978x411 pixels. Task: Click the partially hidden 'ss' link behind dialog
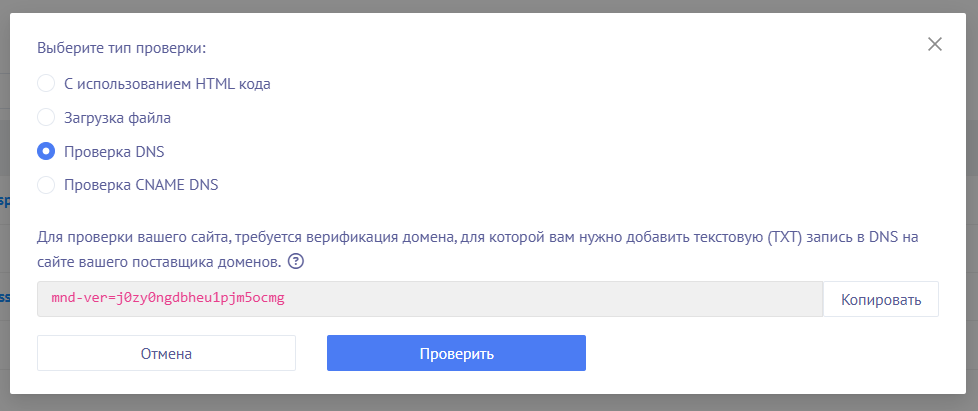click(x=4, y=297)
